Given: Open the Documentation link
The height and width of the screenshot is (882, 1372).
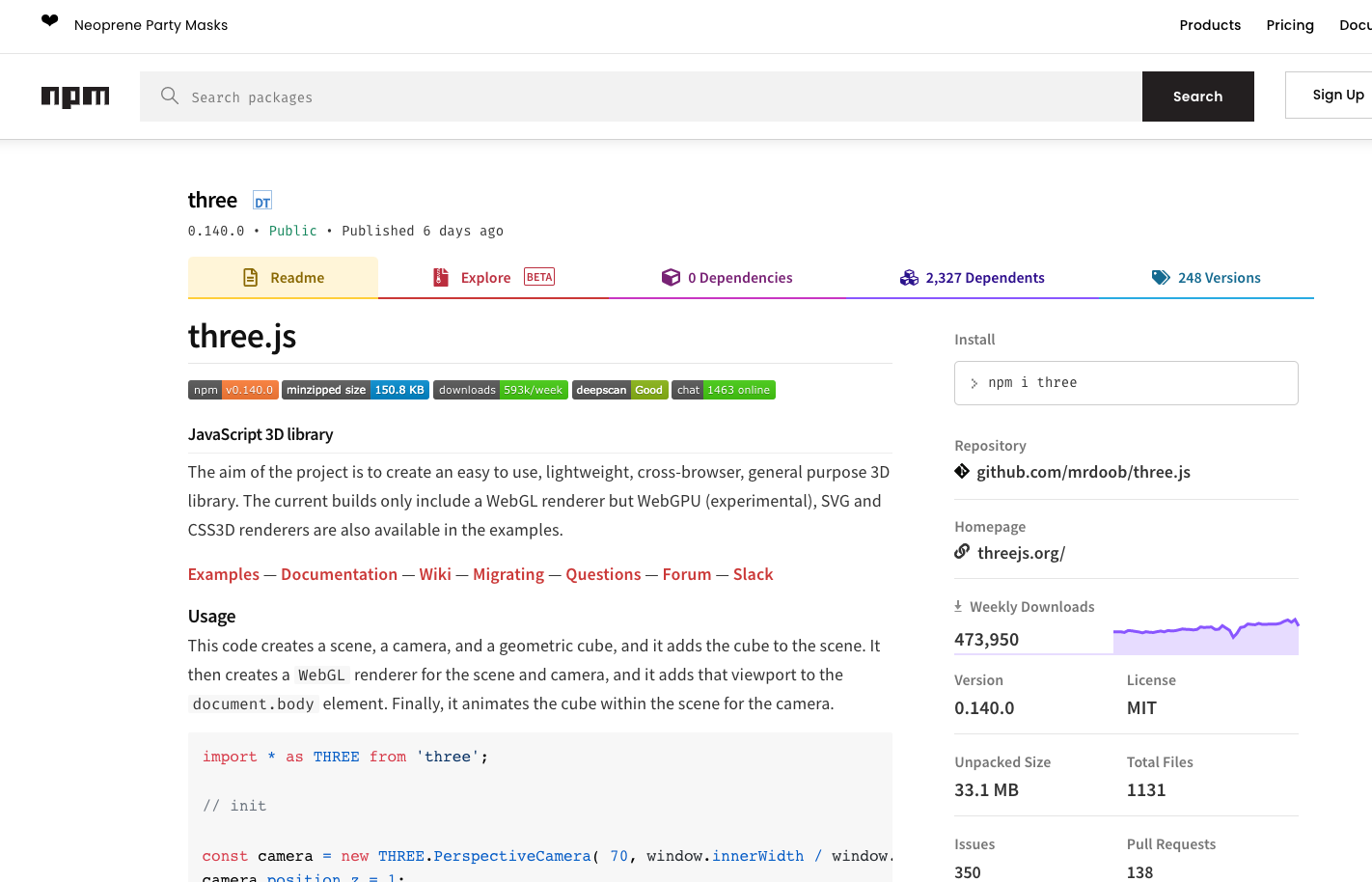Looking at the screenshot, I should 339,574.
